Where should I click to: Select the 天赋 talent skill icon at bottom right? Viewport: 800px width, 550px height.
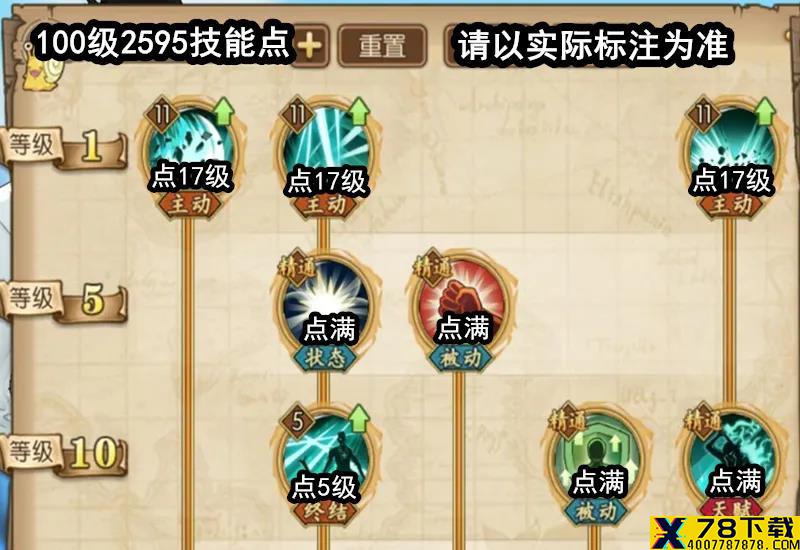click(x=732, y=456)
